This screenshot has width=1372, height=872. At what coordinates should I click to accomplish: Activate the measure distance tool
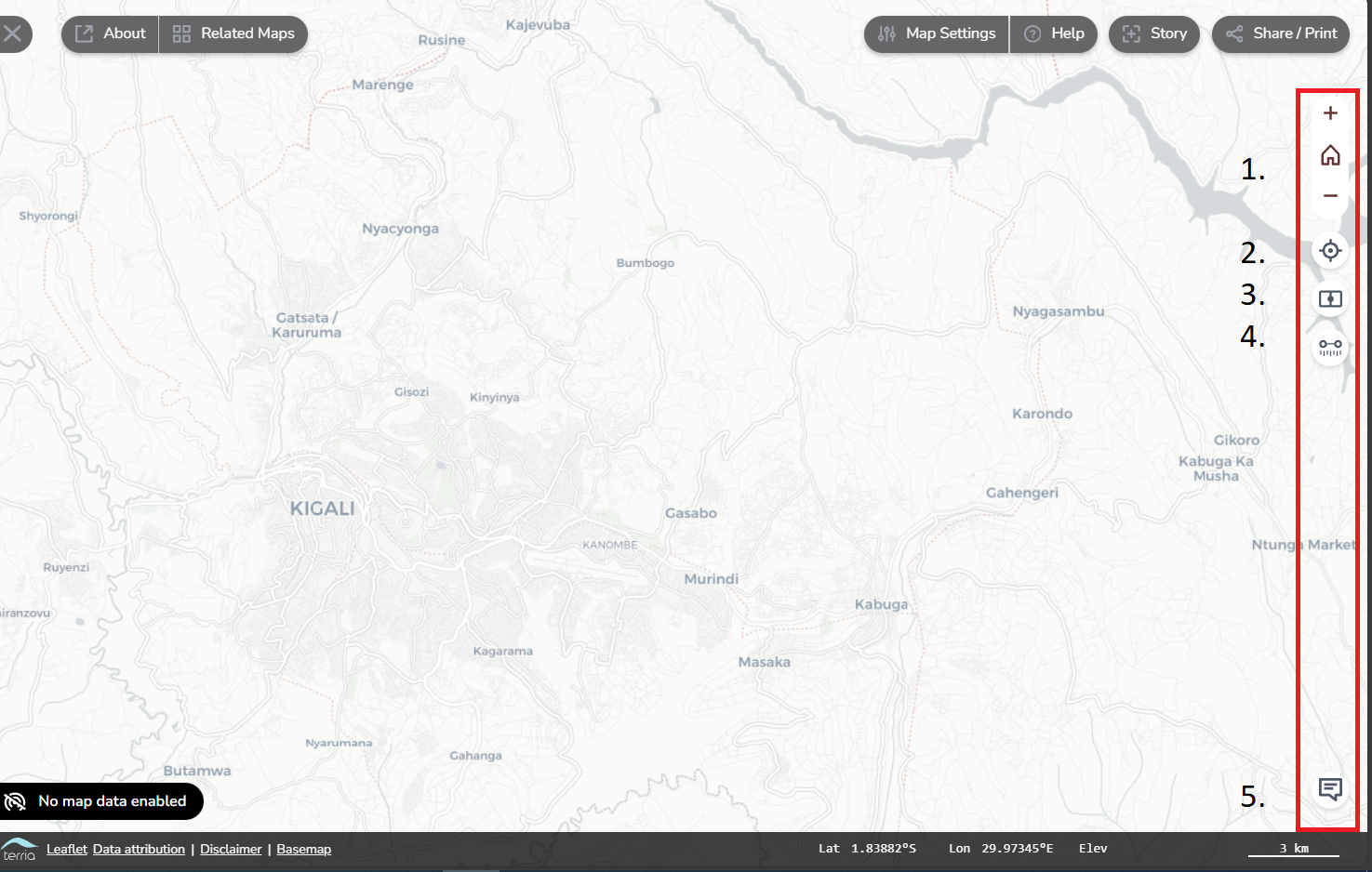pyautogui.click(x=1330, y=348)
